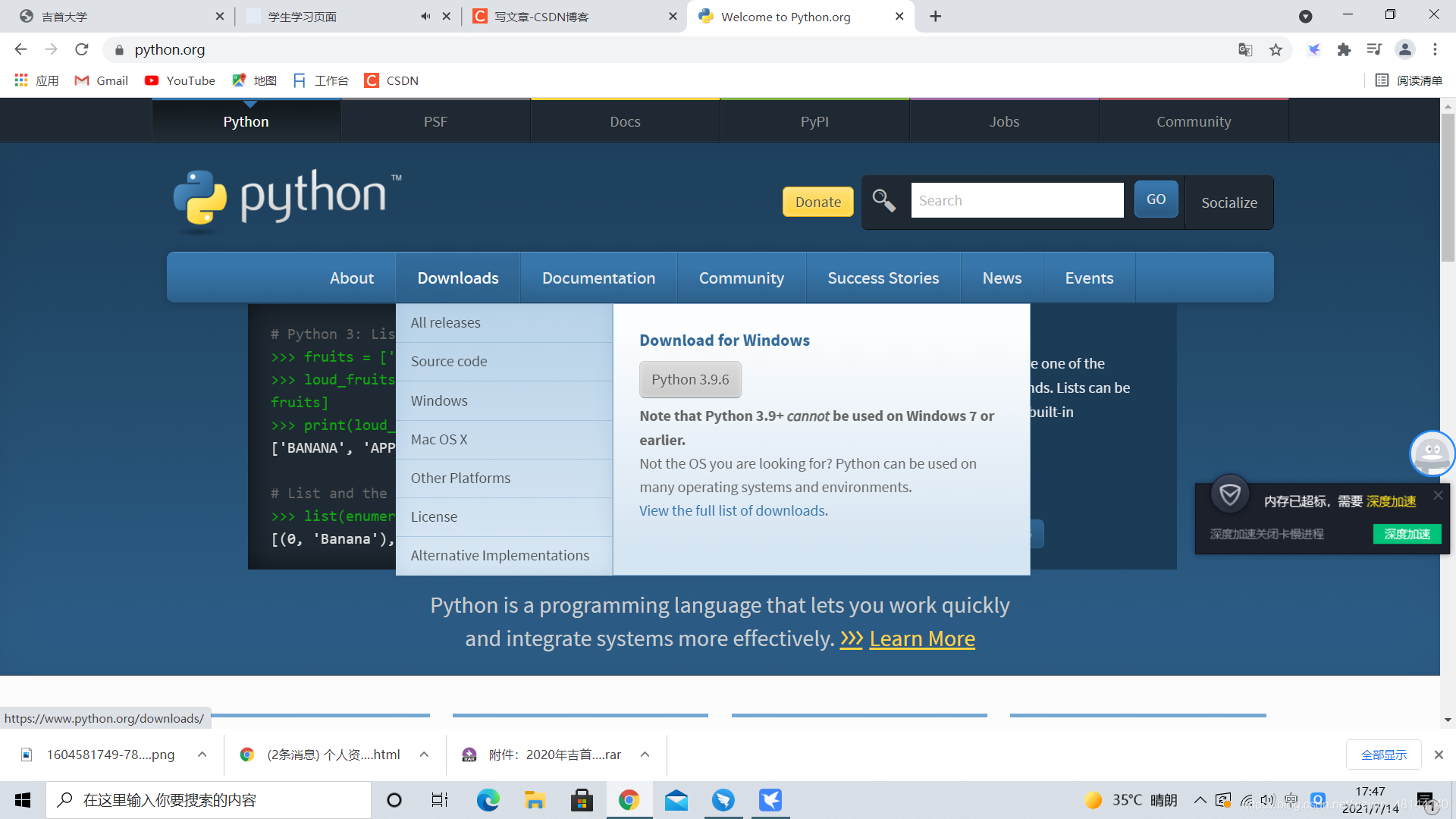
Task: Open the Documentation menu
Action: pos(598,278)
